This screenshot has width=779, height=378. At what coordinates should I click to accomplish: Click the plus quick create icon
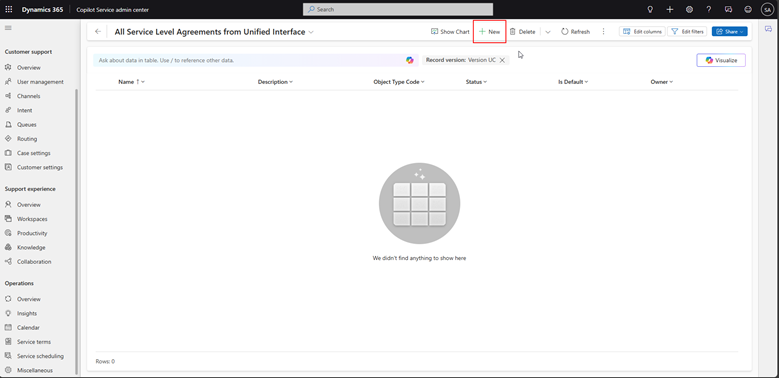tap(670, 9)
